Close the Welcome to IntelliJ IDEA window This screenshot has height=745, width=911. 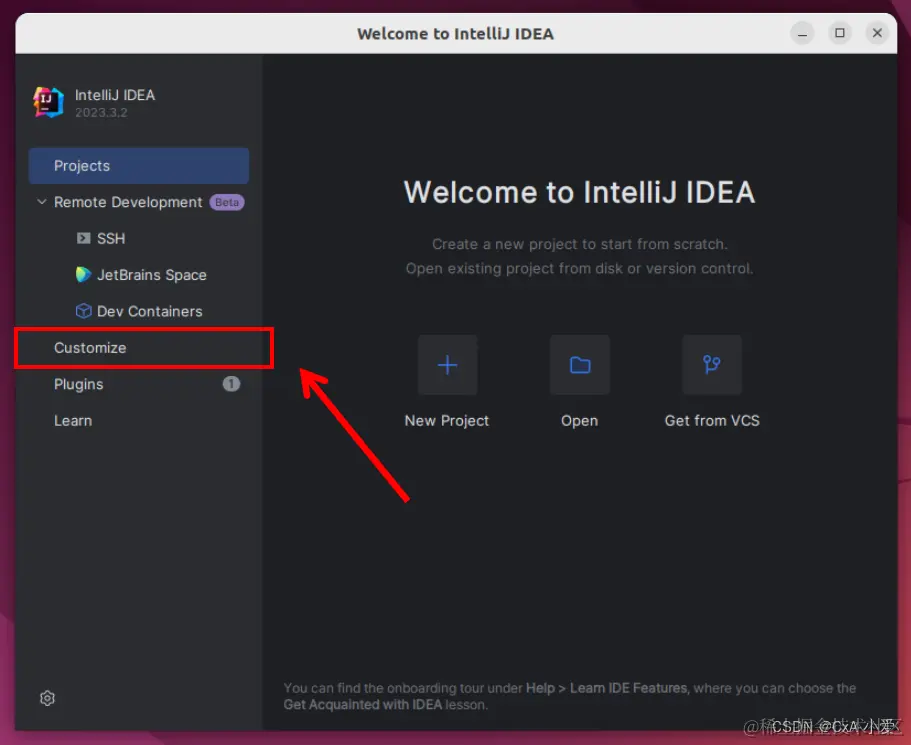877,33
